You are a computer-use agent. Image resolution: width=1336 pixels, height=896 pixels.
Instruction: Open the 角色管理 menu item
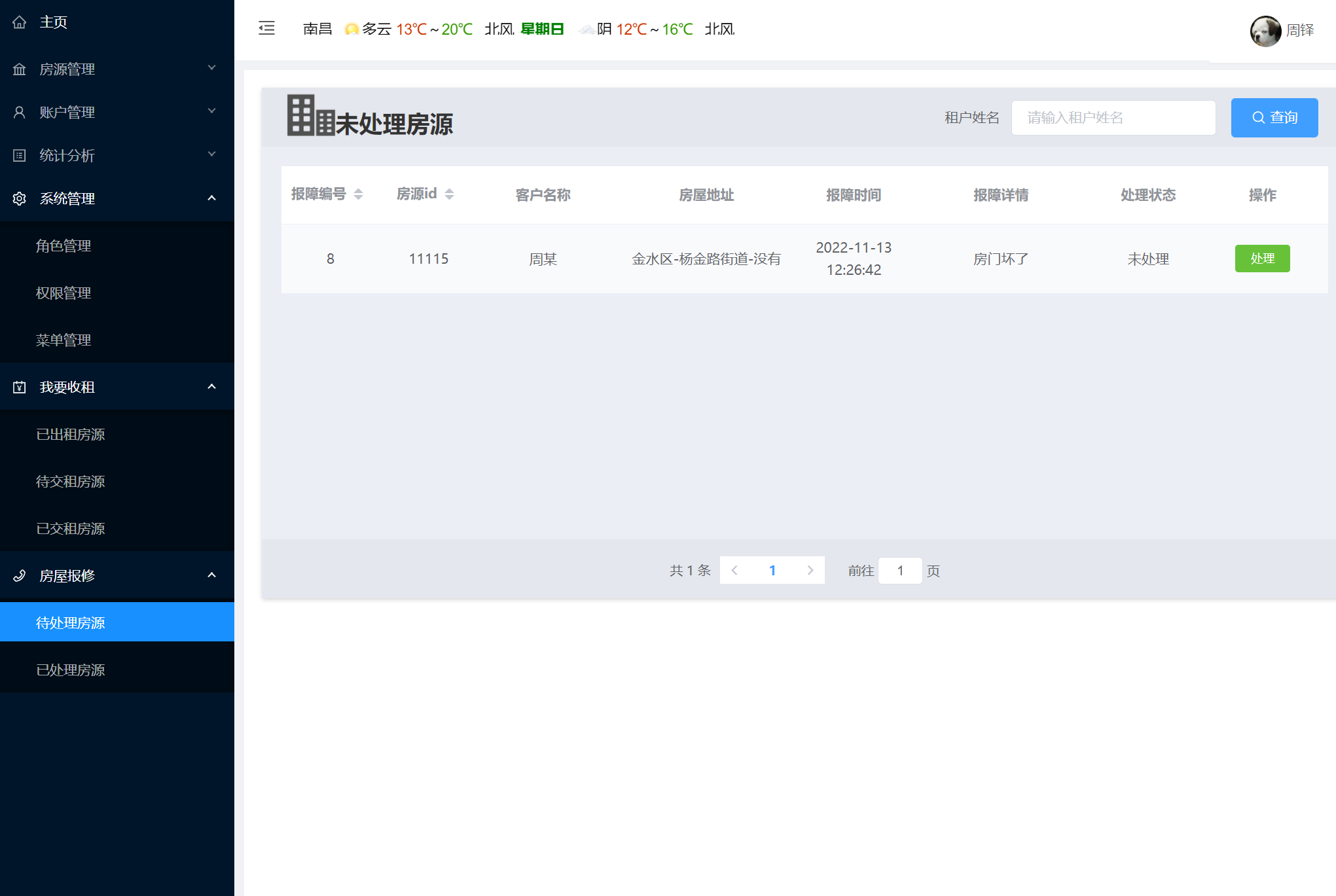(x=63, y=246)
